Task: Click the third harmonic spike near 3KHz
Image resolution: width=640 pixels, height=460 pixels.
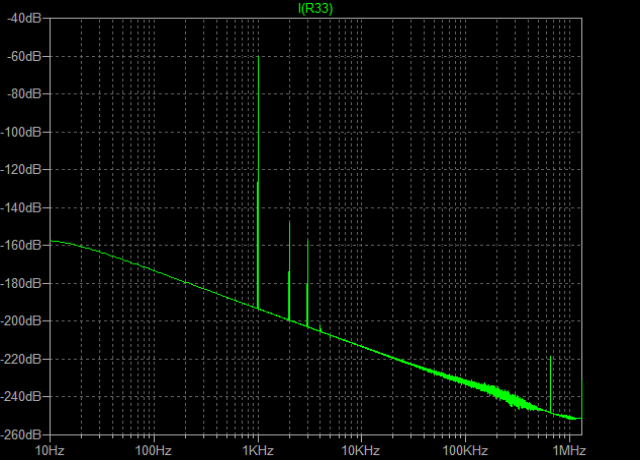Action: coord(308,283)
